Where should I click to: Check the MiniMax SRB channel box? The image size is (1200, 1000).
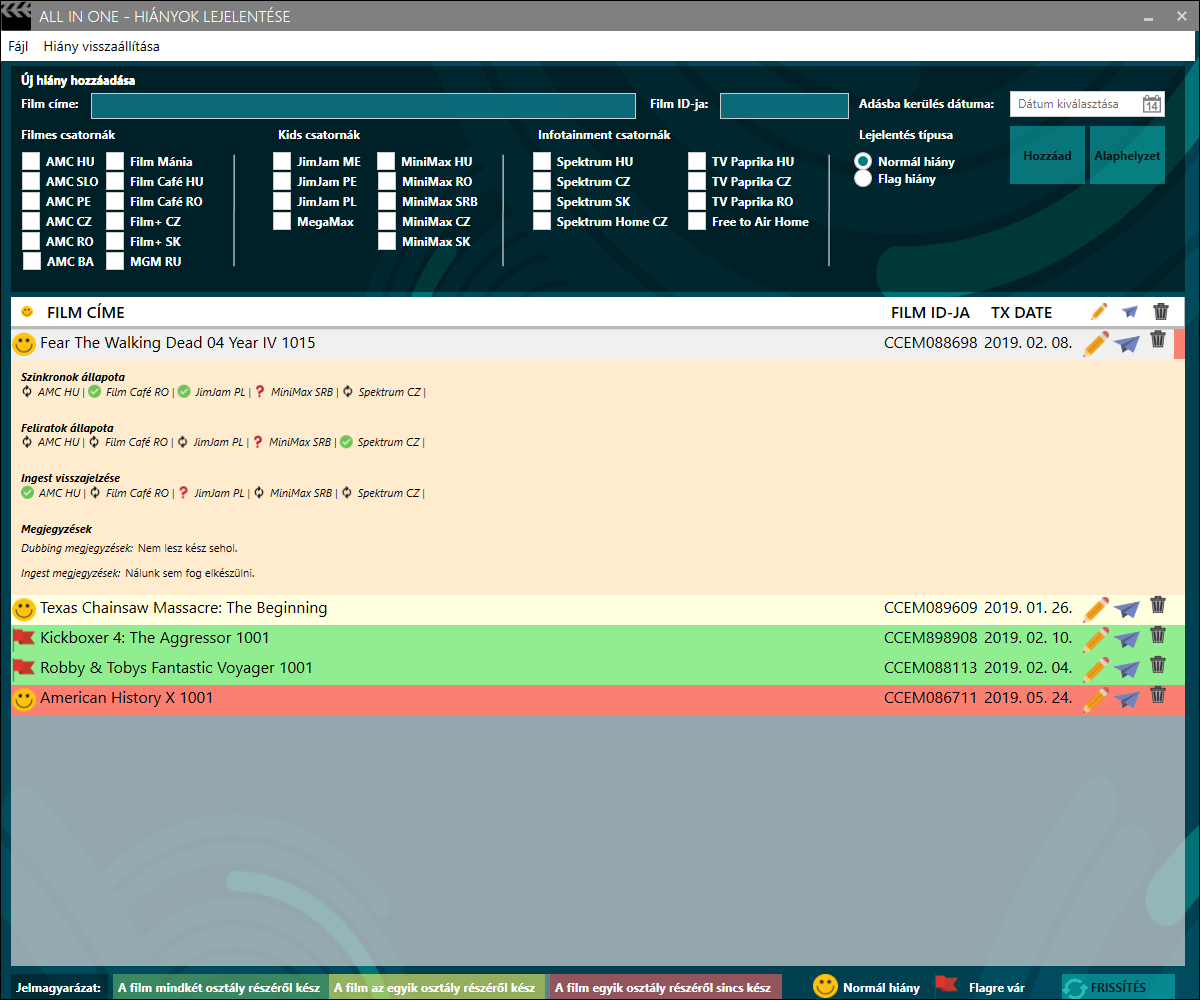386,202
